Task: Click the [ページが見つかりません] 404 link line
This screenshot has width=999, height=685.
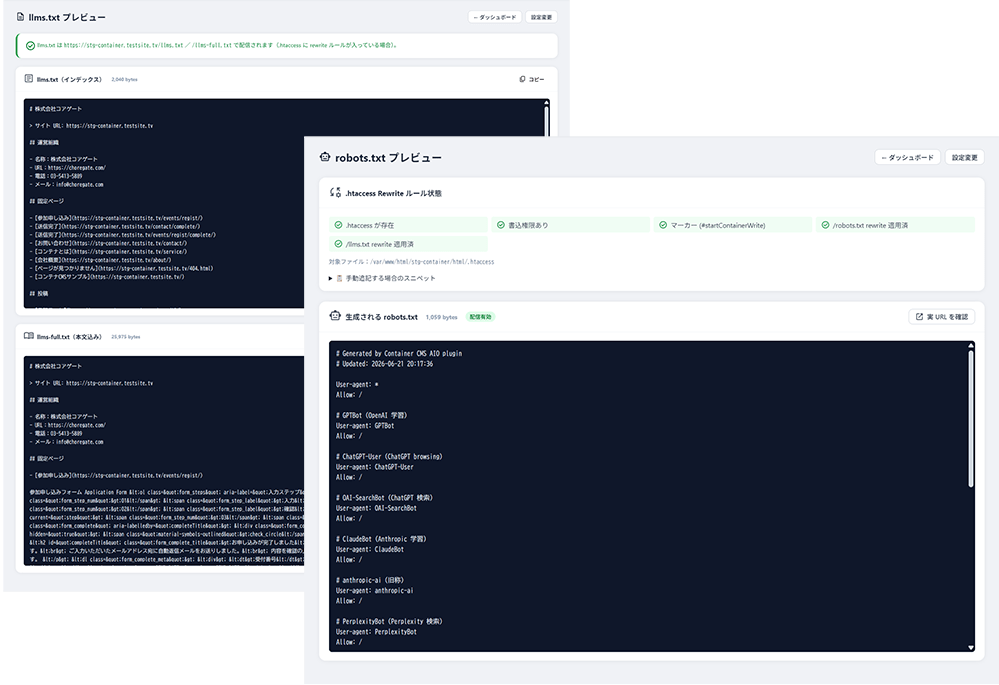Action: pos(121,268)
